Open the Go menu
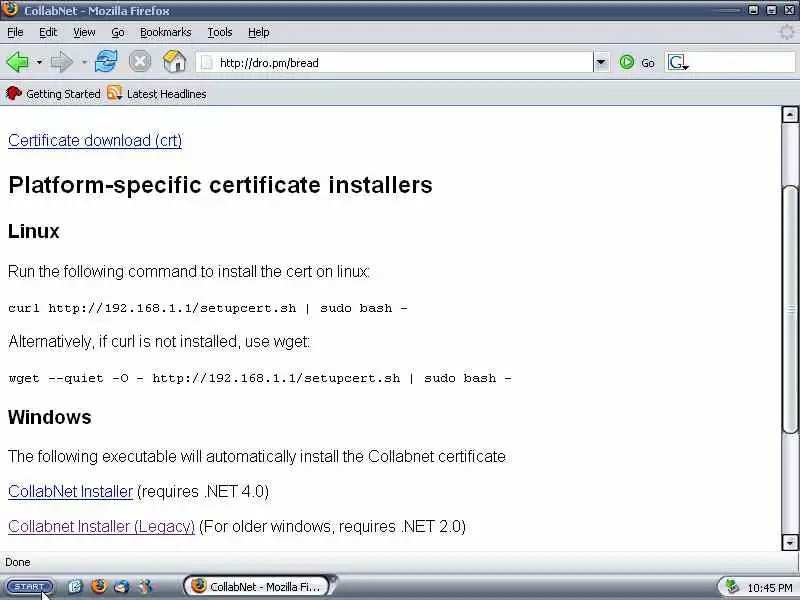 tap(118, 32)
